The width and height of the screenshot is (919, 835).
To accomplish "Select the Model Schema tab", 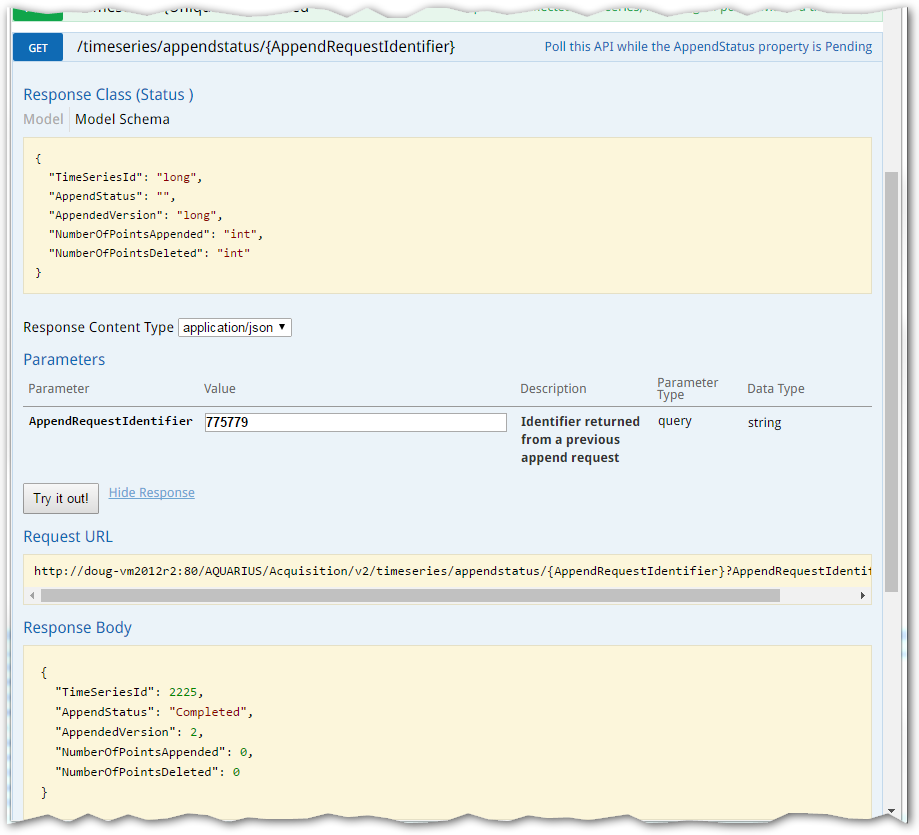I will point(121,118).
